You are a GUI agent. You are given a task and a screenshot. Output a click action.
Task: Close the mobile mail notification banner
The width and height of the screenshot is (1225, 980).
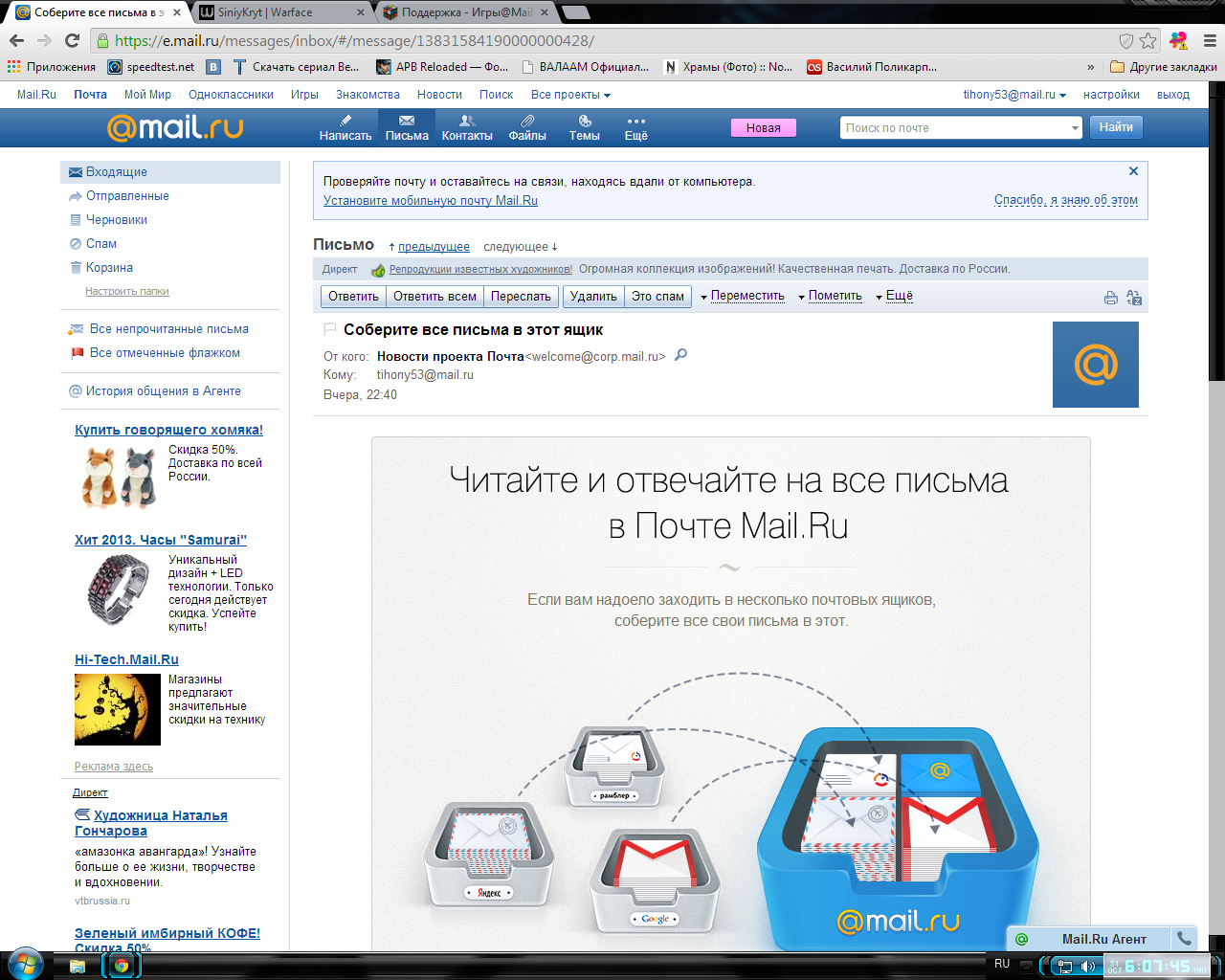point(1133,171)
